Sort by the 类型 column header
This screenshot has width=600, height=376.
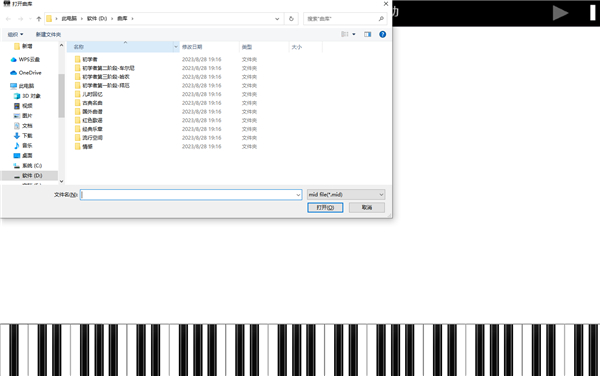(264, 47)
